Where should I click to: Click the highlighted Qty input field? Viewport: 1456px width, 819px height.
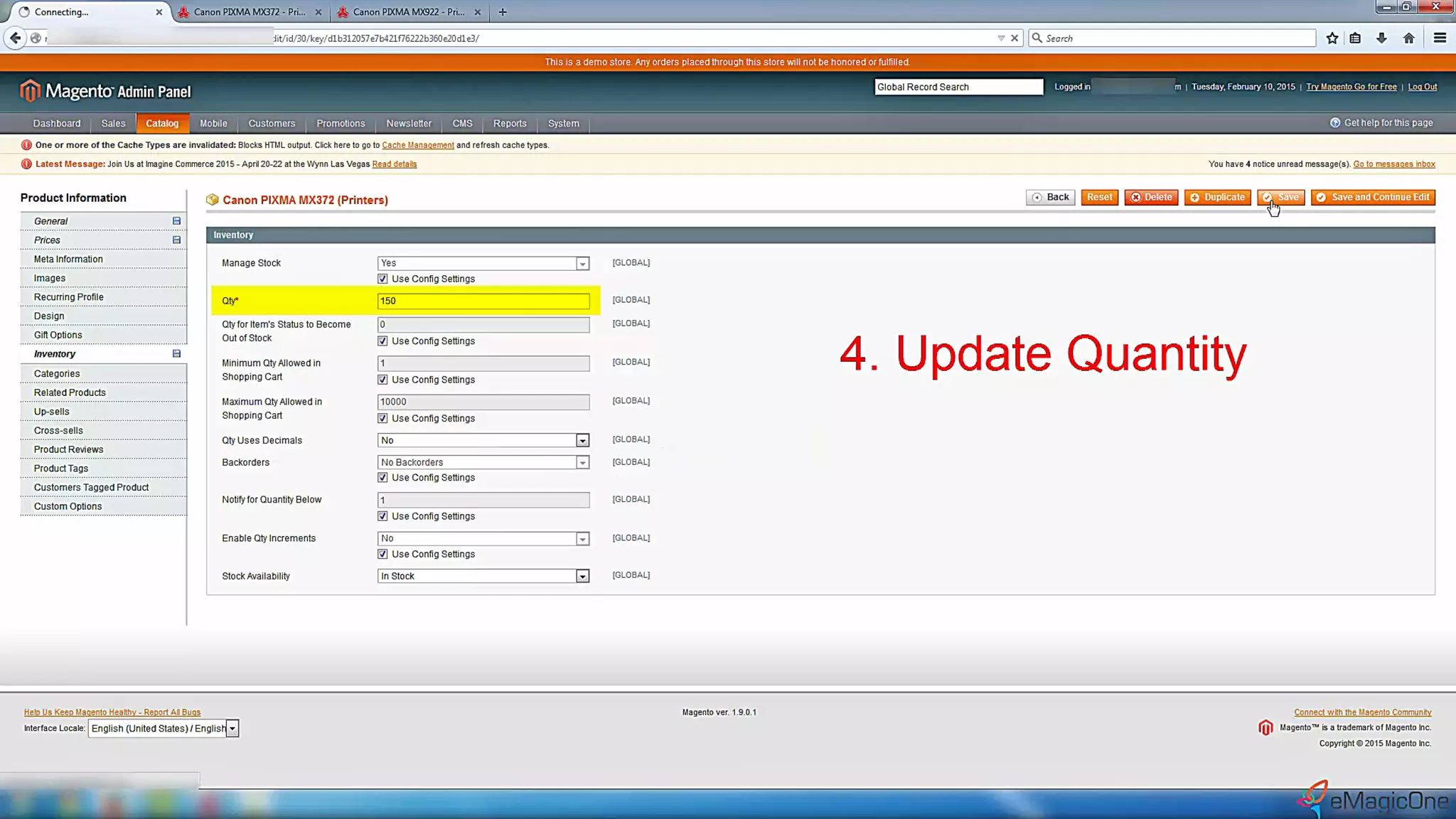point(483,301)
